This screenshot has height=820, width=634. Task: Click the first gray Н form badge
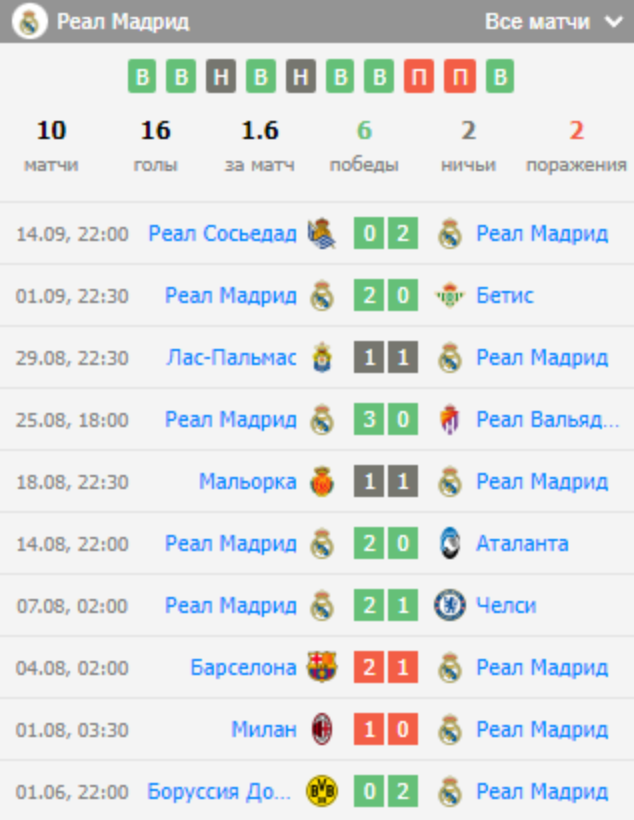coord(221,76)
